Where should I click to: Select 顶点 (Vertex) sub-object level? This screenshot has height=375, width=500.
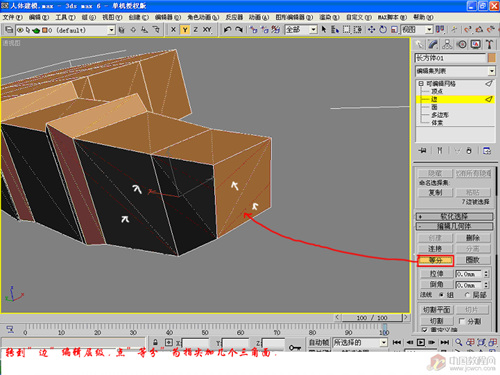coord(437,91)
